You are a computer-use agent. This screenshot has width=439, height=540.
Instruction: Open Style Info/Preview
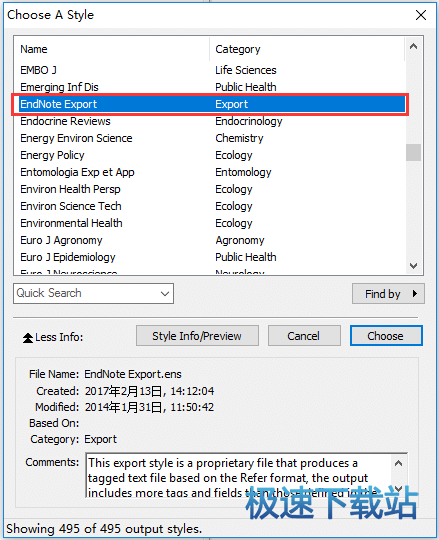[x=197, y=336]
